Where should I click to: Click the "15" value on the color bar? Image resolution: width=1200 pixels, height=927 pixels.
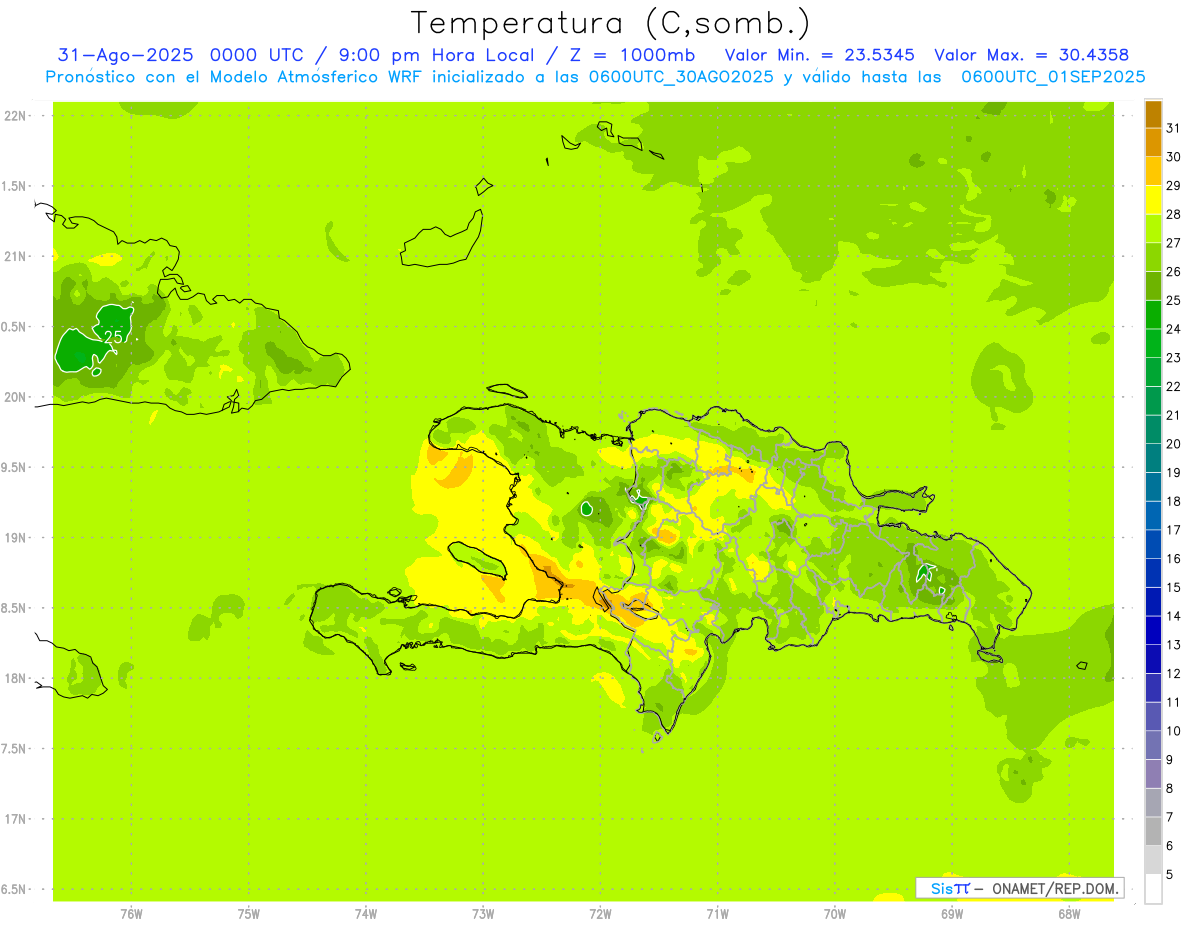(1174, 587)
